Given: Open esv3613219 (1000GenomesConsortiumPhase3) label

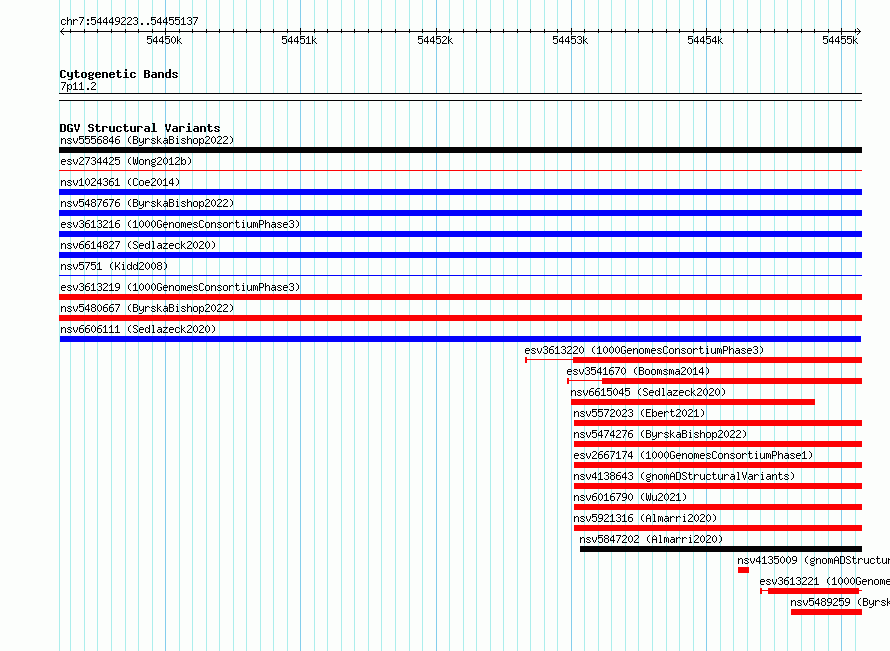Looking at the screenshot, I should [180, 287].
